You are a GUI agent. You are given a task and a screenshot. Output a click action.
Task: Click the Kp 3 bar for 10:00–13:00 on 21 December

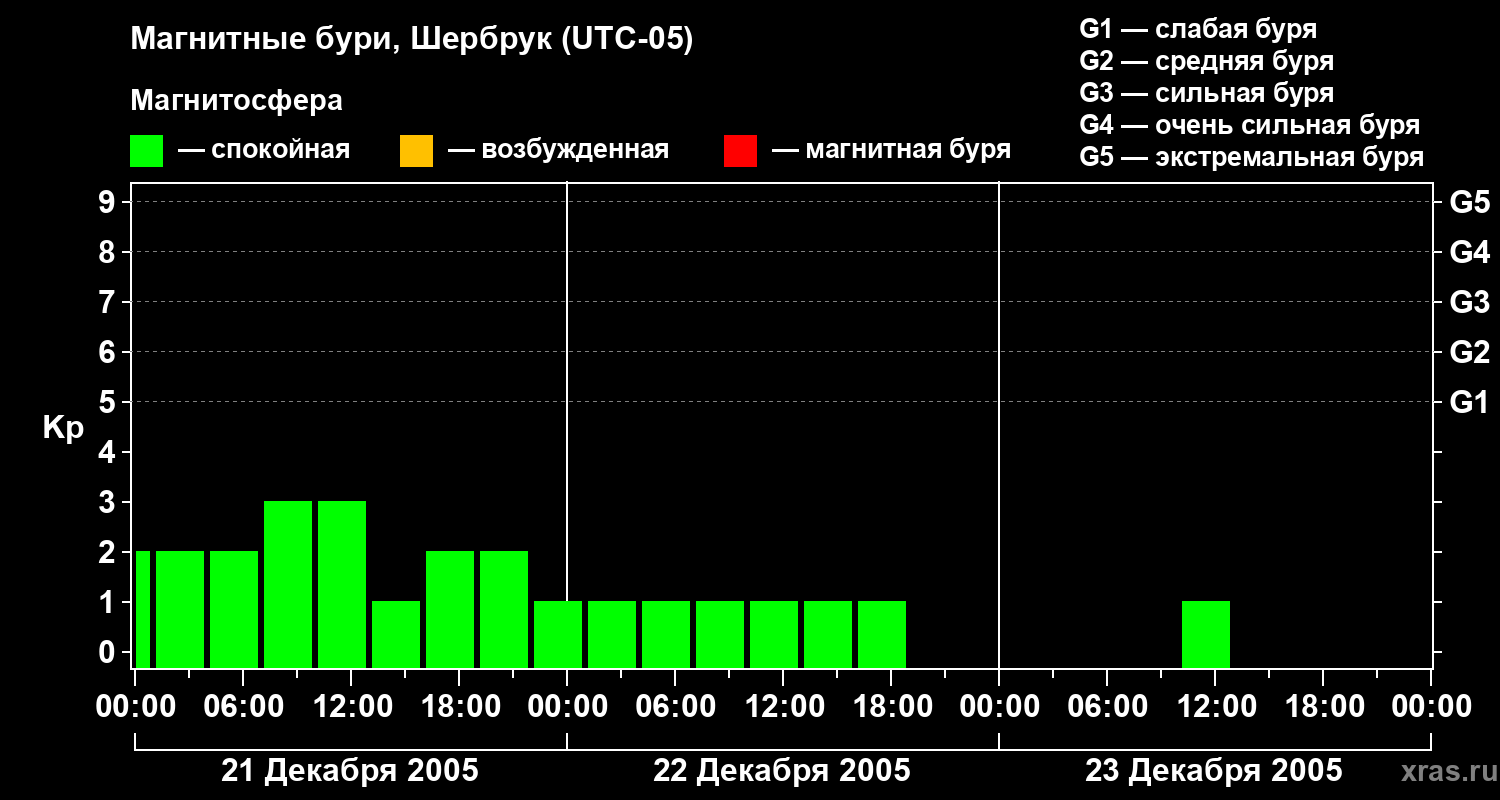tap(342, 584)
